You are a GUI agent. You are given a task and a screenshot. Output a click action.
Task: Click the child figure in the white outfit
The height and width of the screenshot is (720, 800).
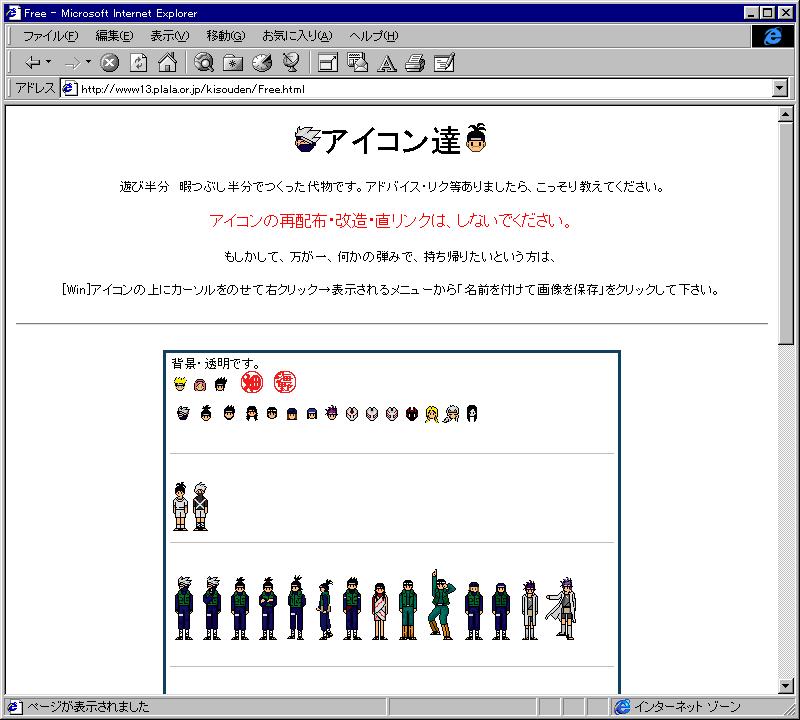click(180, 507)
